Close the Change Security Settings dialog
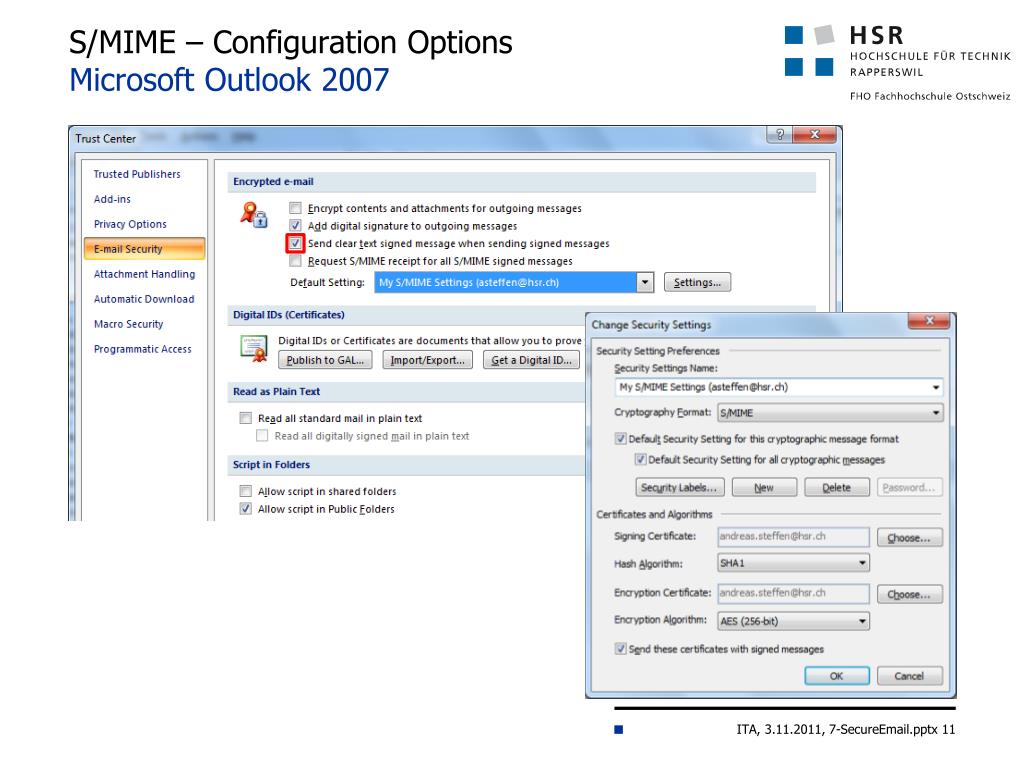 [x=929, y=321]
